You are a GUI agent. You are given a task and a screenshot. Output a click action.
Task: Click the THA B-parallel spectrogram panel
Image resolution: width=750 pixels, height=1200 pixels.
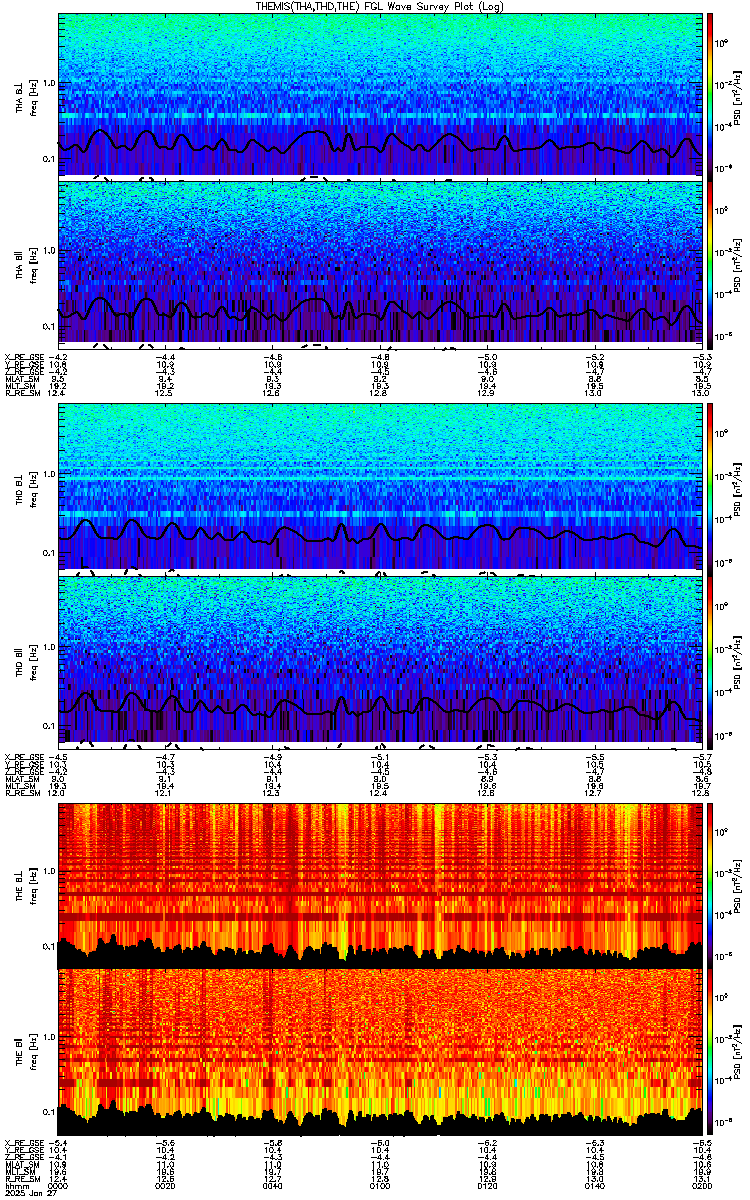(x=379, y=263)
